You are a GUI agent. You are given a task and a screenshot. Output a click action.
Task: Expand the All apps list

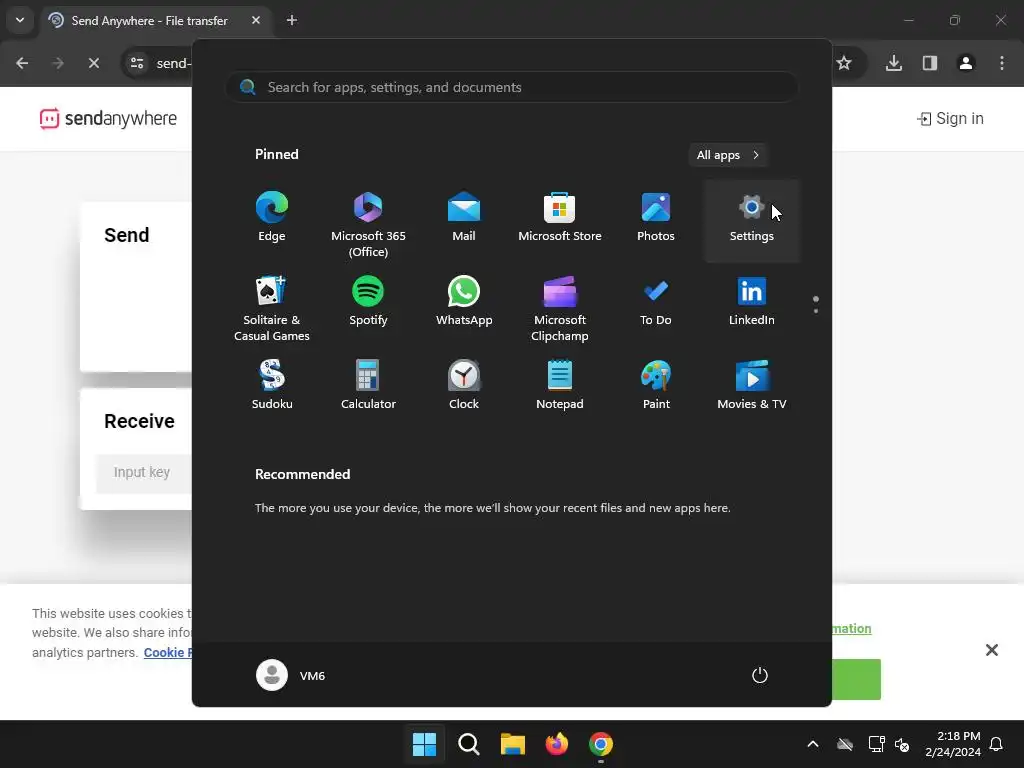click(728, 155)
